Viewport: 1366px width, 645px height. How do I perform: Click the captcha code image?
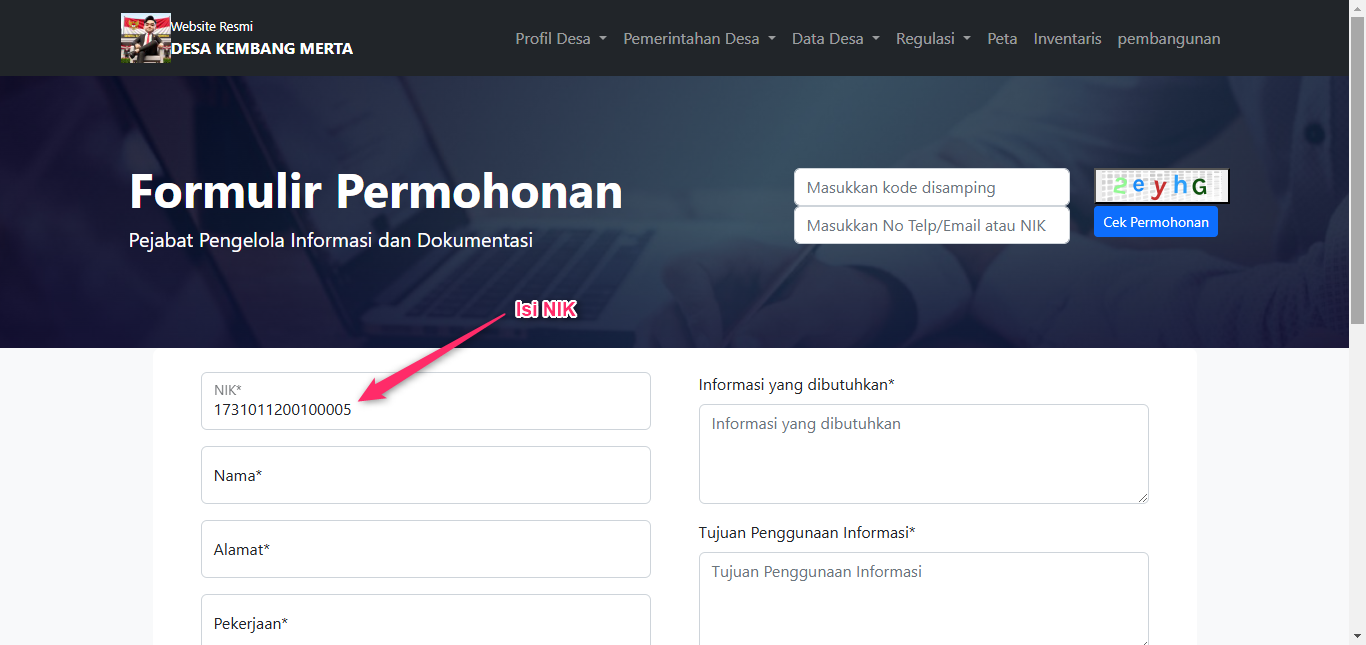1161,186
